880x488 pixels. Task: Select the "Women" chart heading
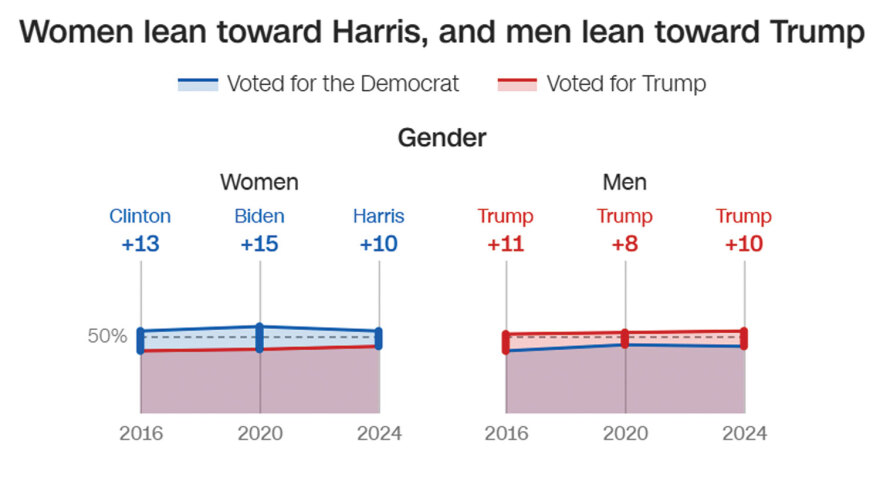tap(259, 182)
